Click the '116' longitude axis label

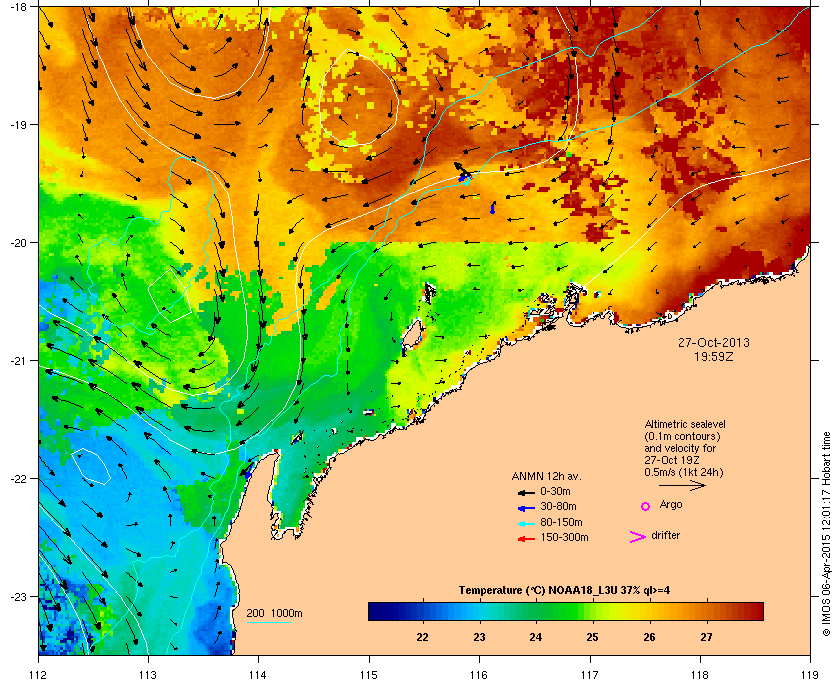(479, 675)
